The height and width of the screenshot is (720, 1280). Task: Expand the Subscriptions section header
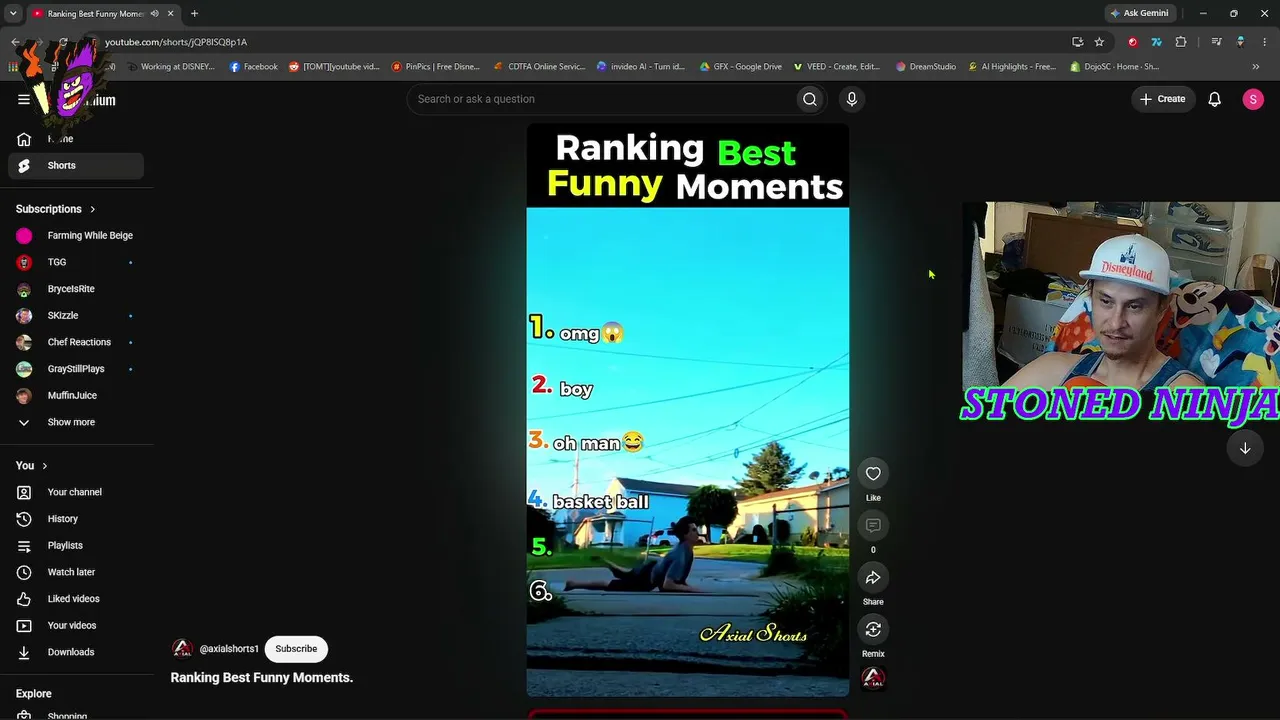(x=56, y=209)
